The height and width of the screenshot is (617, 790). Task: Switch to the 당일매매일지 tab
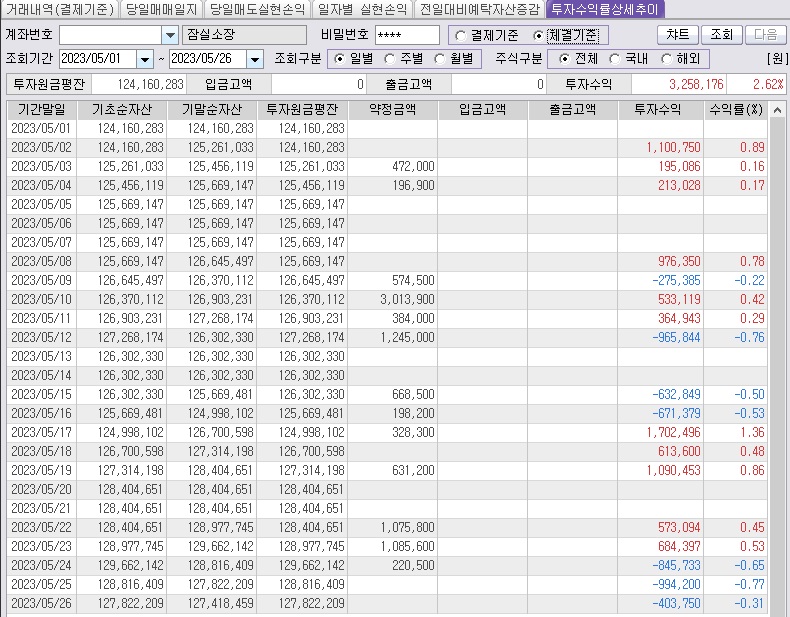161,9
